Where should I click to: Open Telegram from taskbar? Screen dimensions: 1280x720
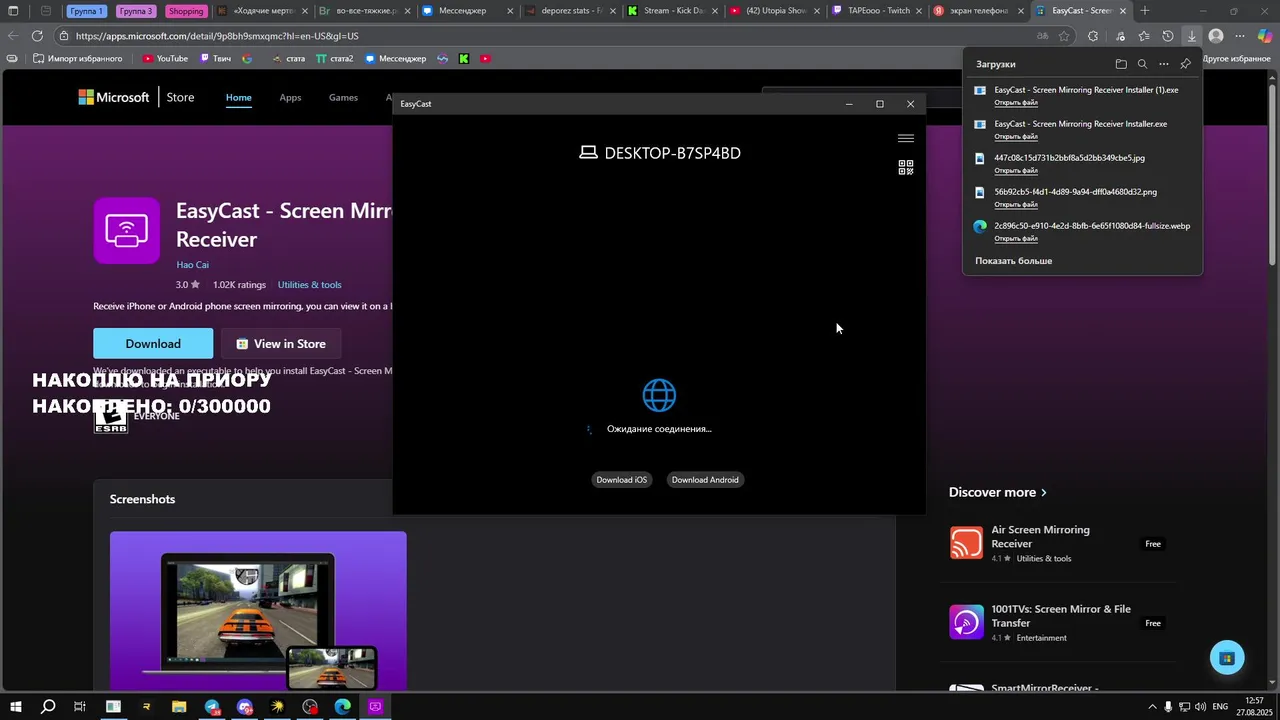pos(212,707)
